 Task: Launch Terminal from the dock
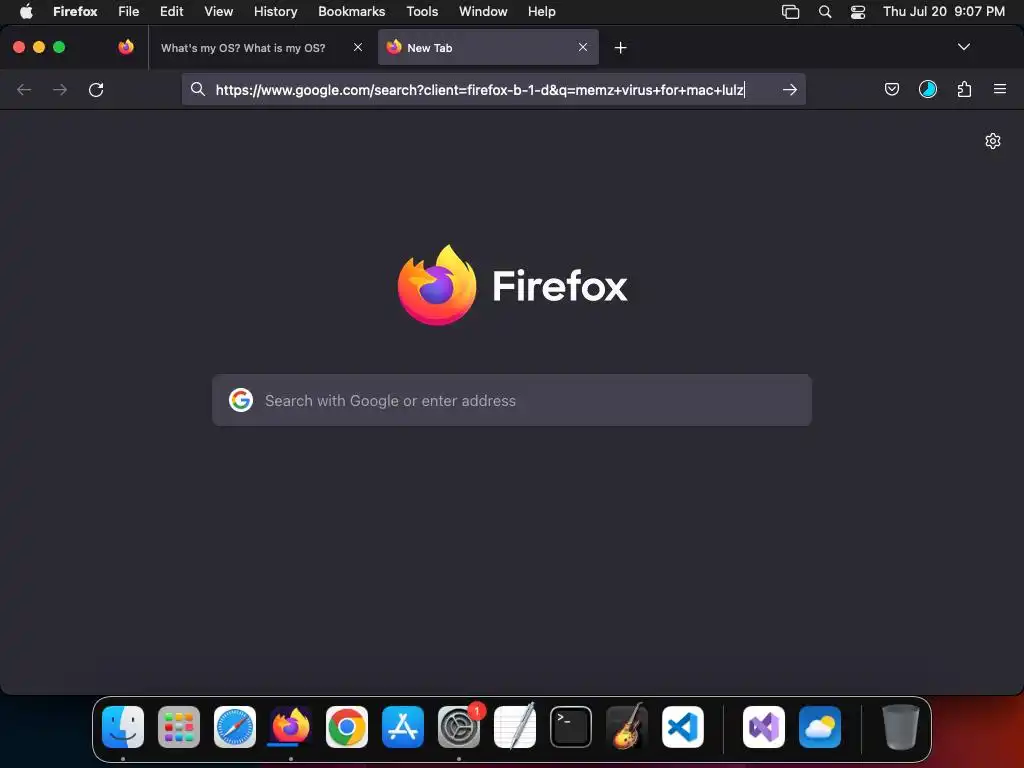571,727
